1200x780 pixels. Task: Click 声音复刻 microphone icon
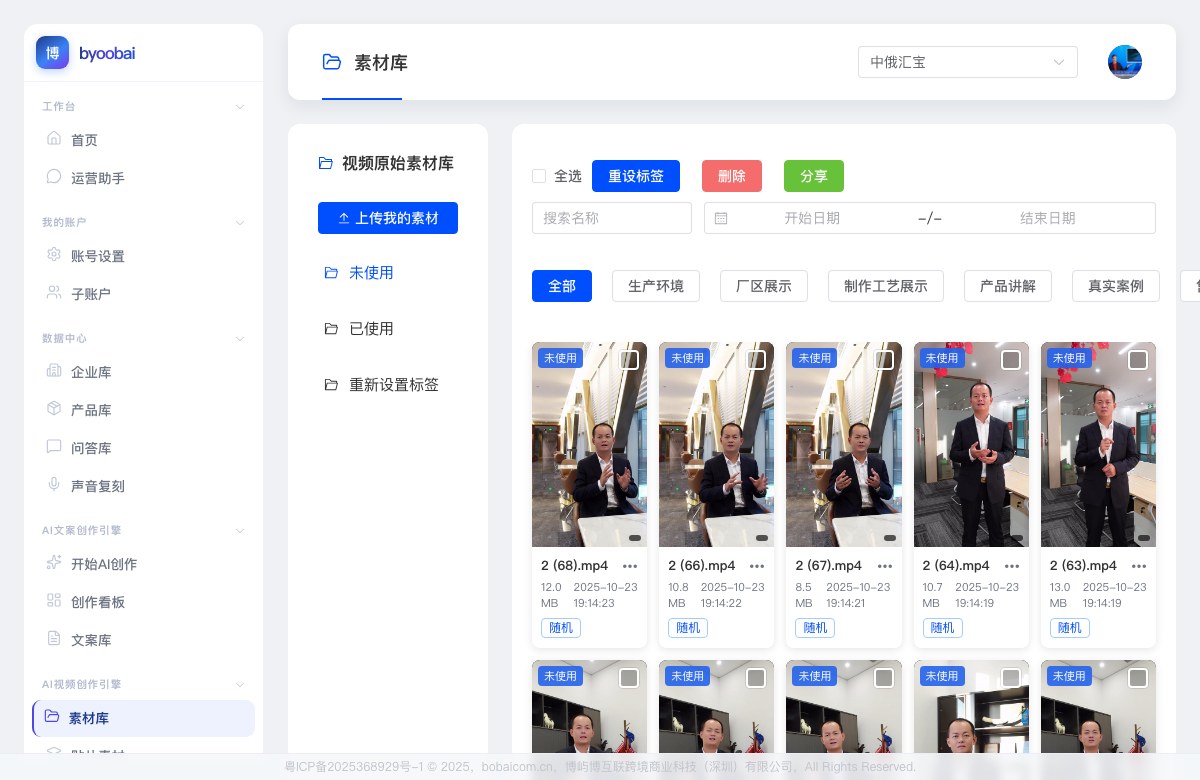coord(54,485)
